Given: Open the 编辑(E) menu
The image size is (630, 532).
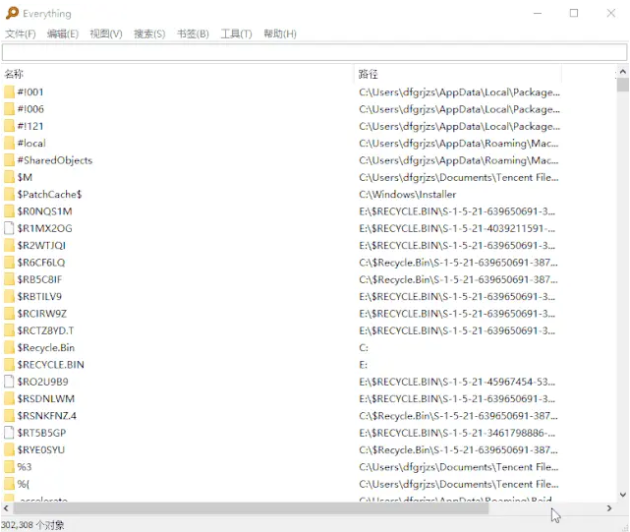Looking at the screenshot, I should pos(63,34).
